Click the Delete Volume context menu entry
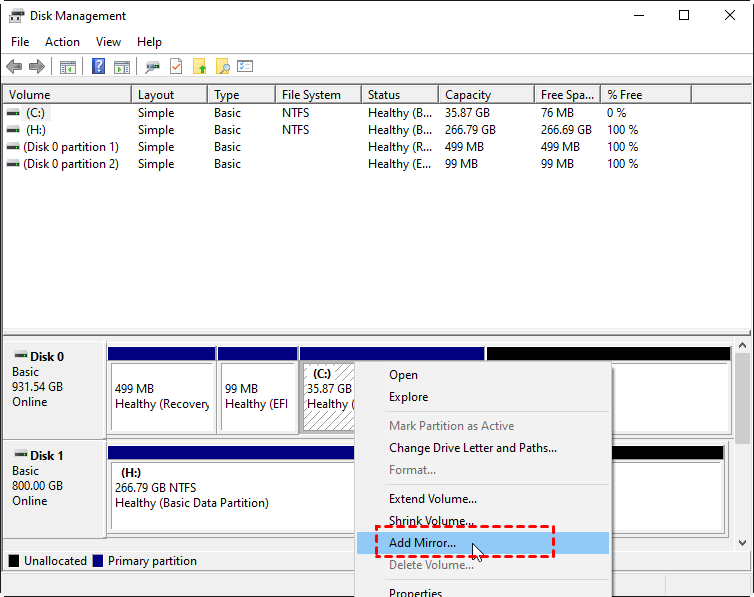 pyautogui.click(x=483, y=565)
